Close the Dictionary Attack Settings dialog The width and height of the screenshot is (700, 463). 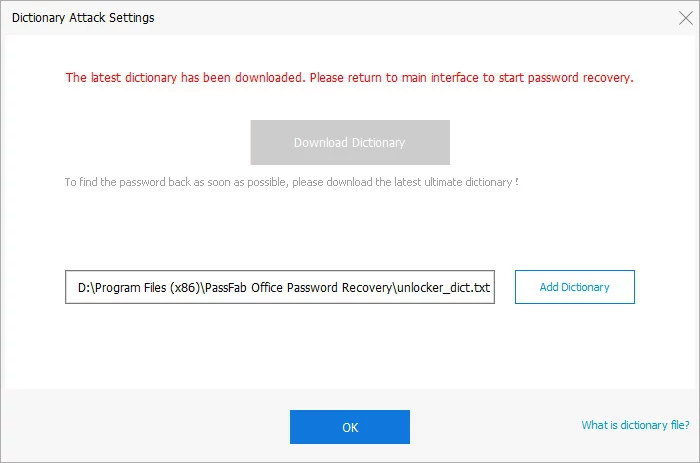684,18
